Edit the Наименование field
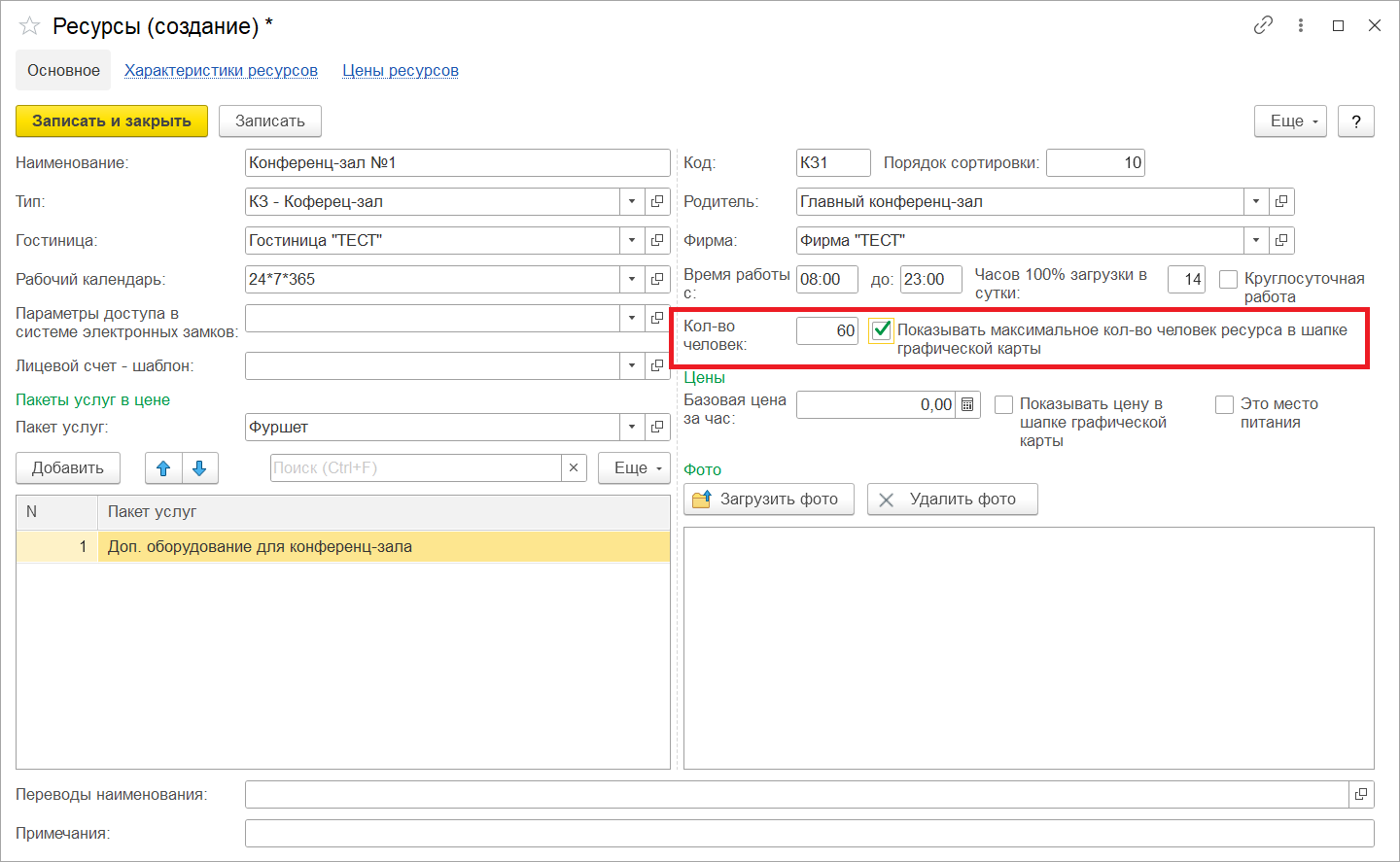1400x862 pixels. [x=458, y=162]
